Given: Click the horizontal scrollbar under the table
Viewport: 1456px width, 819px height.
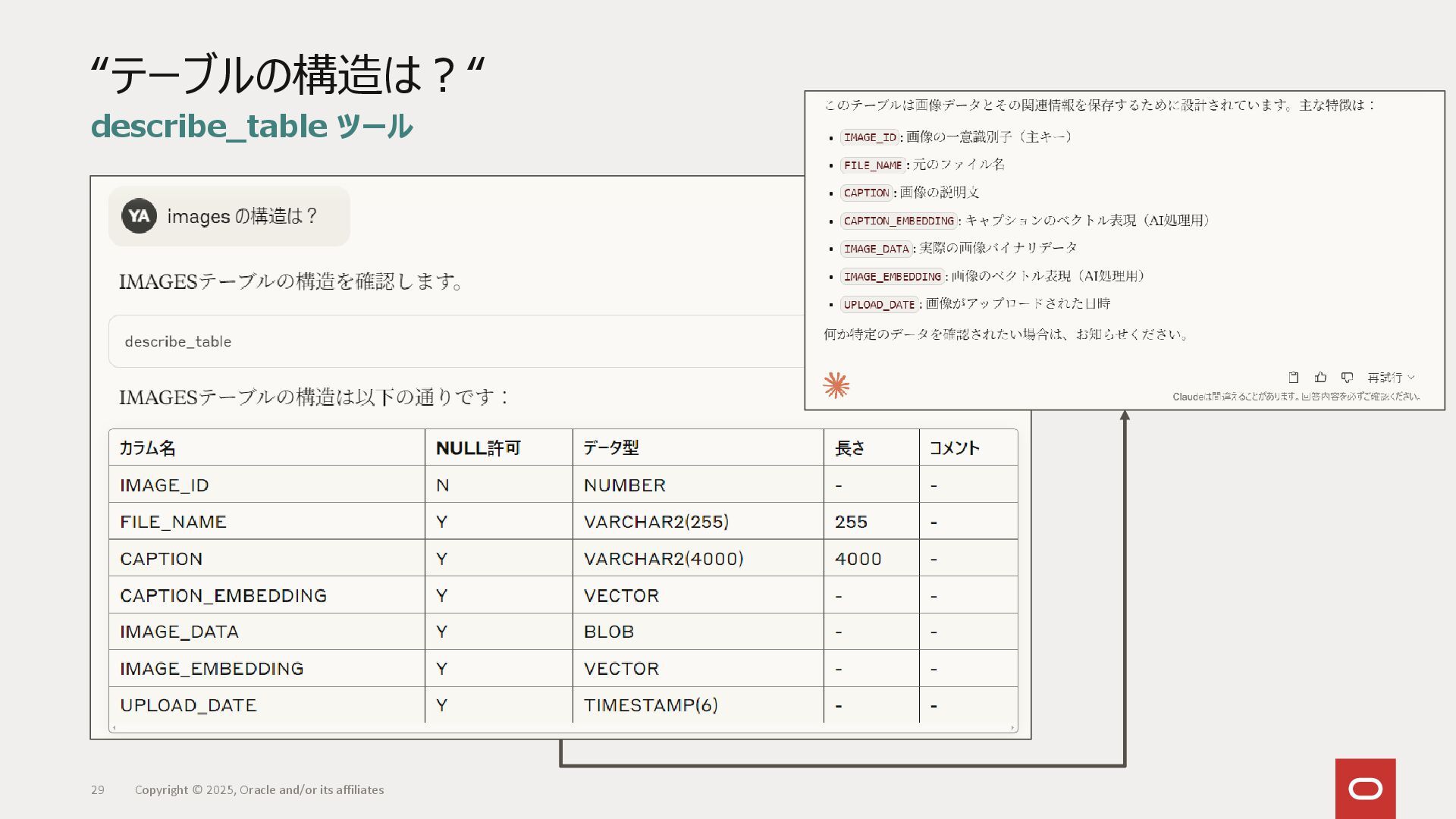Looking at the screenshot, I should tap(563, 728).
